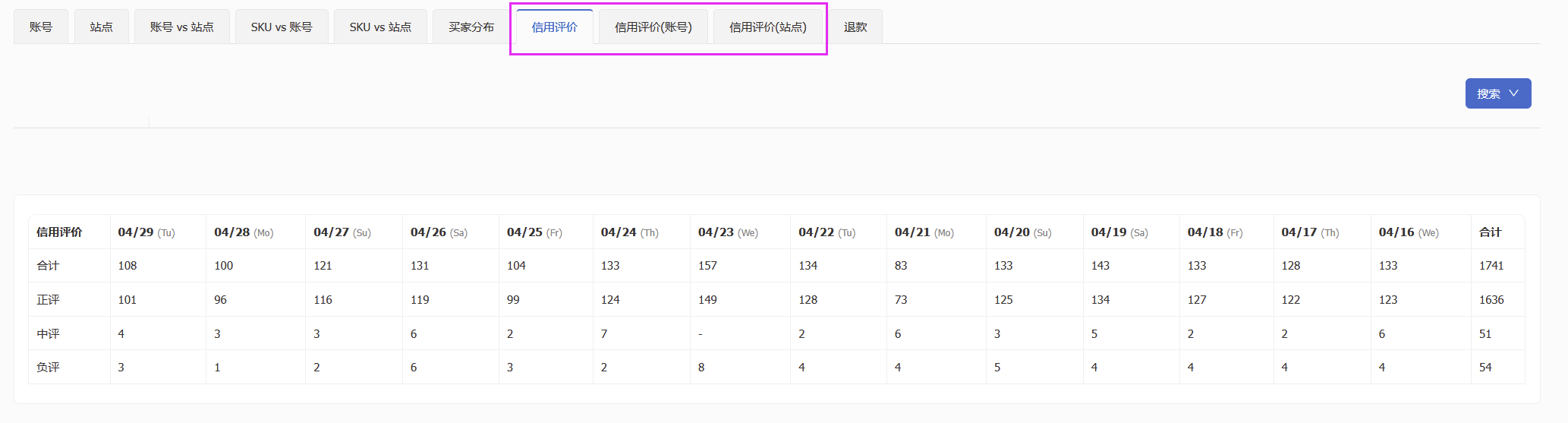
Task: Open the SKU vs 账号 tab
Action: point(282,27)
